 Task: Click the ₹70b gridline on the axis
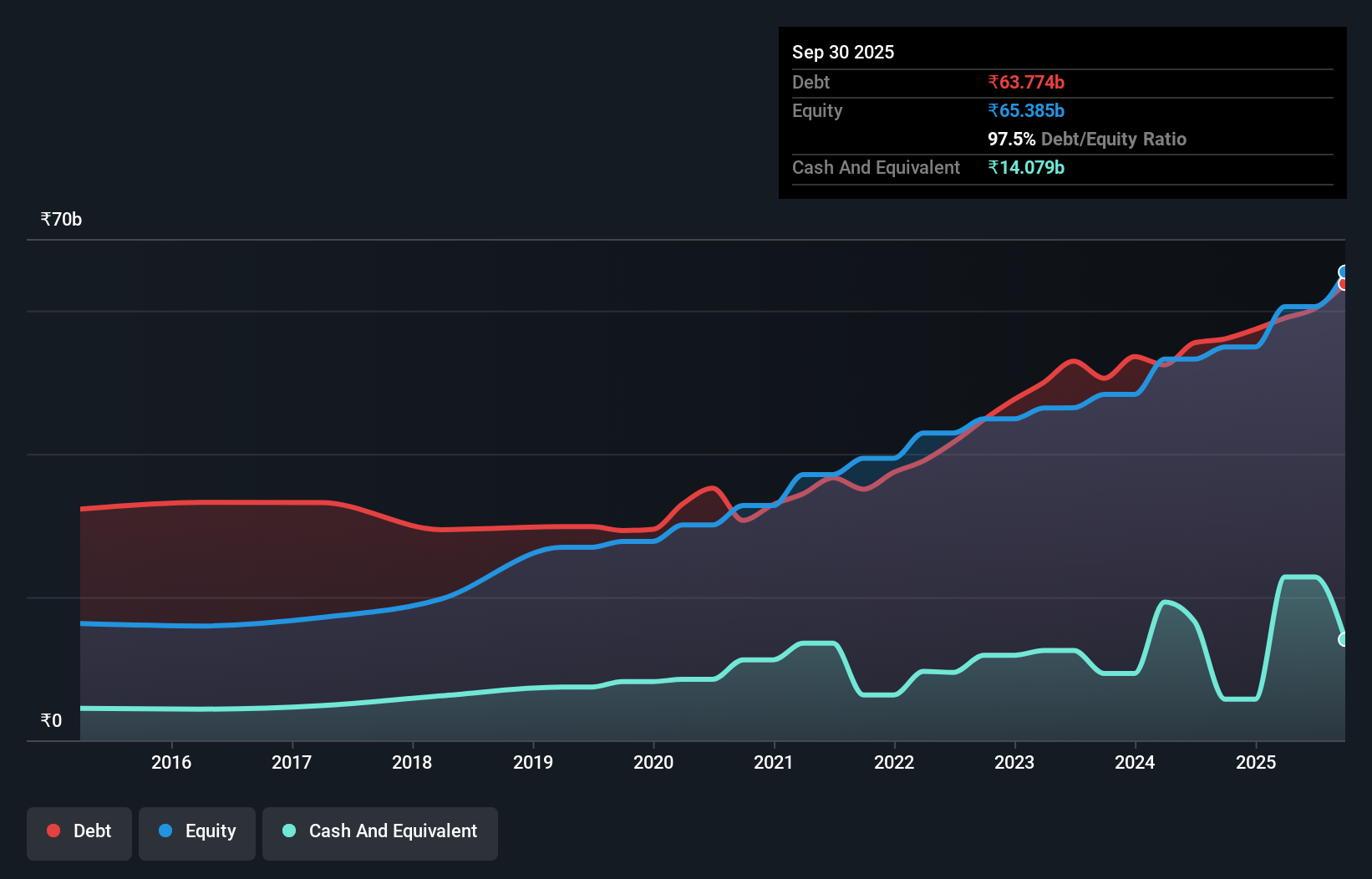click(60, 219)
